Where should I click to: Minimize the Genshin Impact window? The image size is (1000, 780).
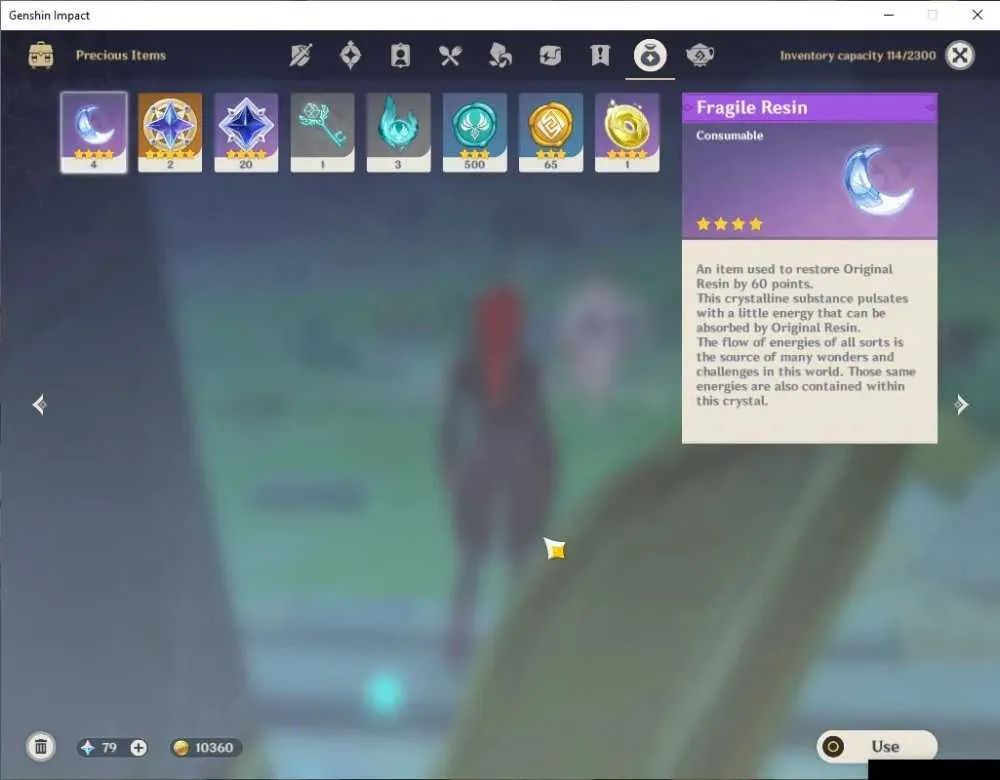[x=888, y=15]
